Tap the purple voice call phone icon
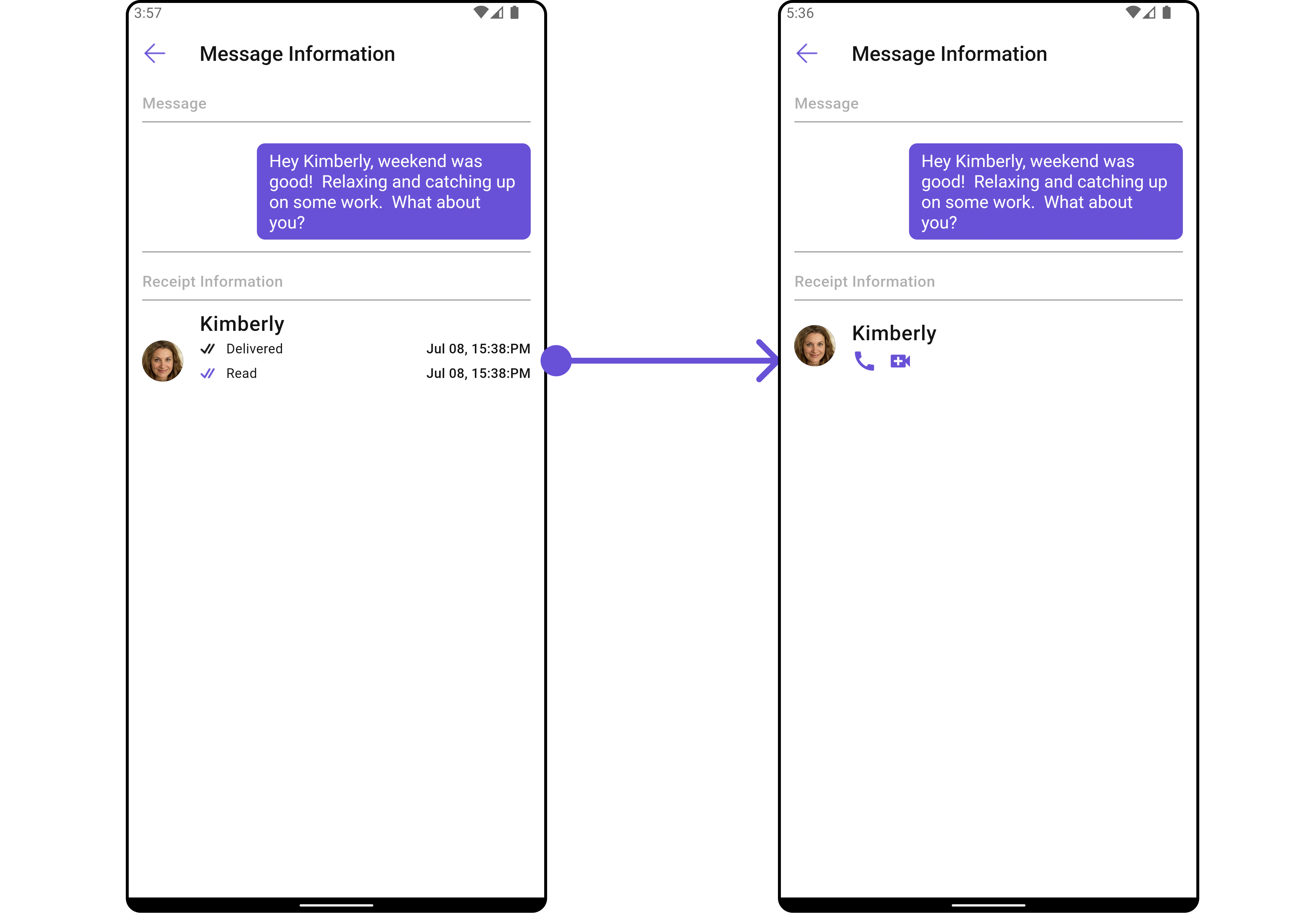 [863, 361]
